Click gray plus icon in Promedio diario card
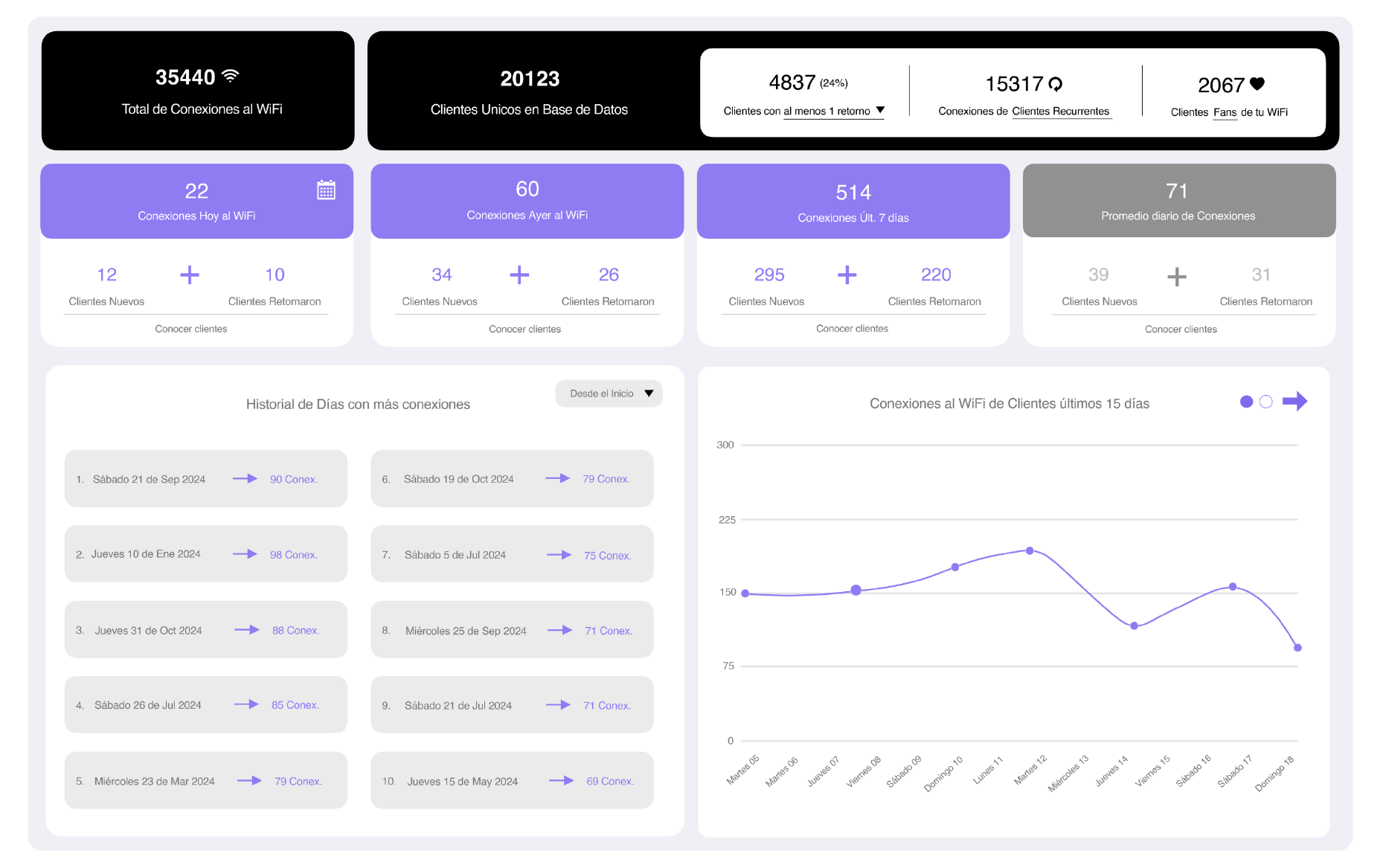Image resolution: width=1380 pixels, height=868 pixels. [1176, 277]
